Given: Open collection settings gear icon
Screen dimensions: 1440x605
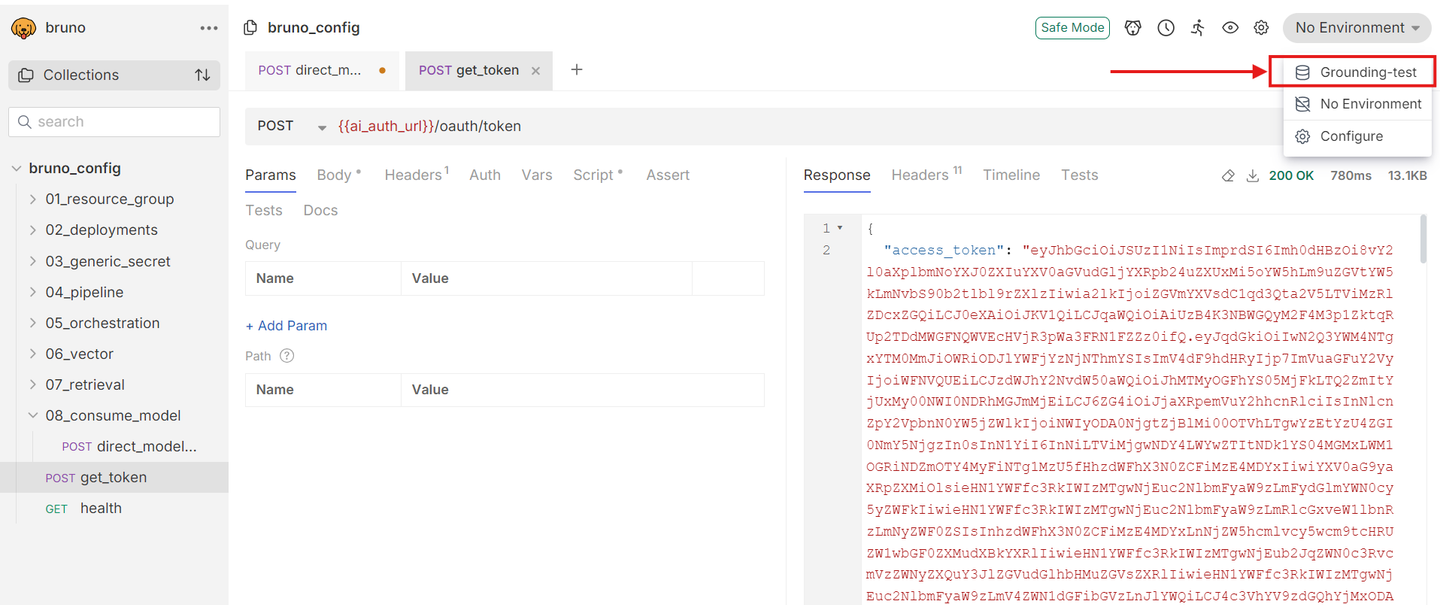Looking at the screenshot, I should tap(1262, 28).
